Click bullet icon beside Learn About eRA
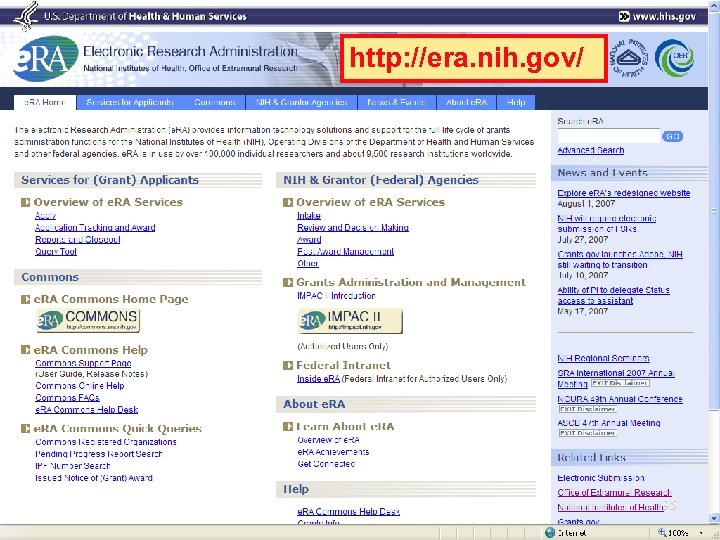 click(288, 427)
